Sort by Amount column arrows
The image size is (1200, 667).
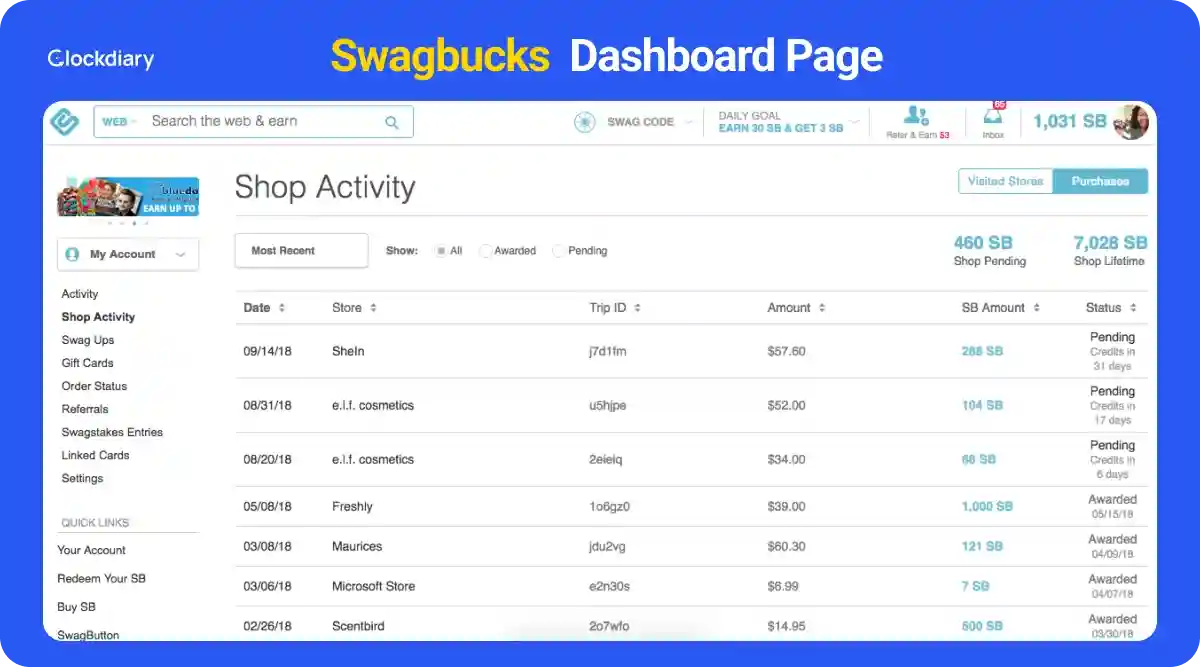click(822, 308)
